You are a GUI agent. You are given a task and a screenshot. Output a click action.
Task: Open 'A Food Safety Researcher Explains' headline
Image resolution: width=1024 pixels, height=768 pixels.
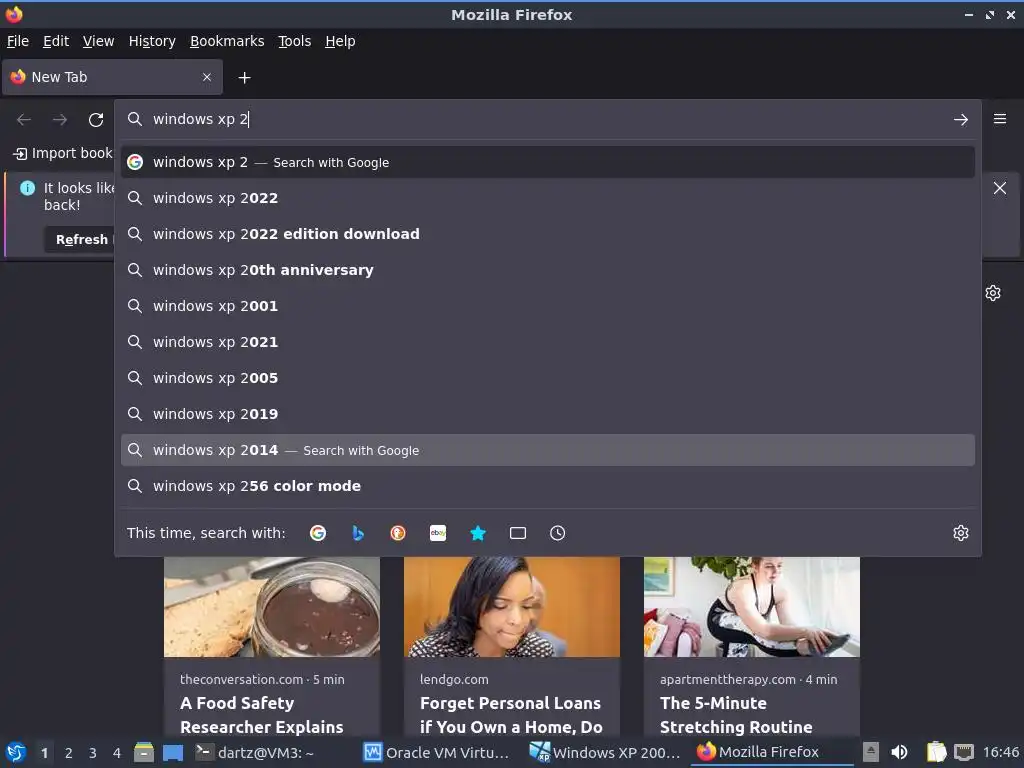click(262, 715)
